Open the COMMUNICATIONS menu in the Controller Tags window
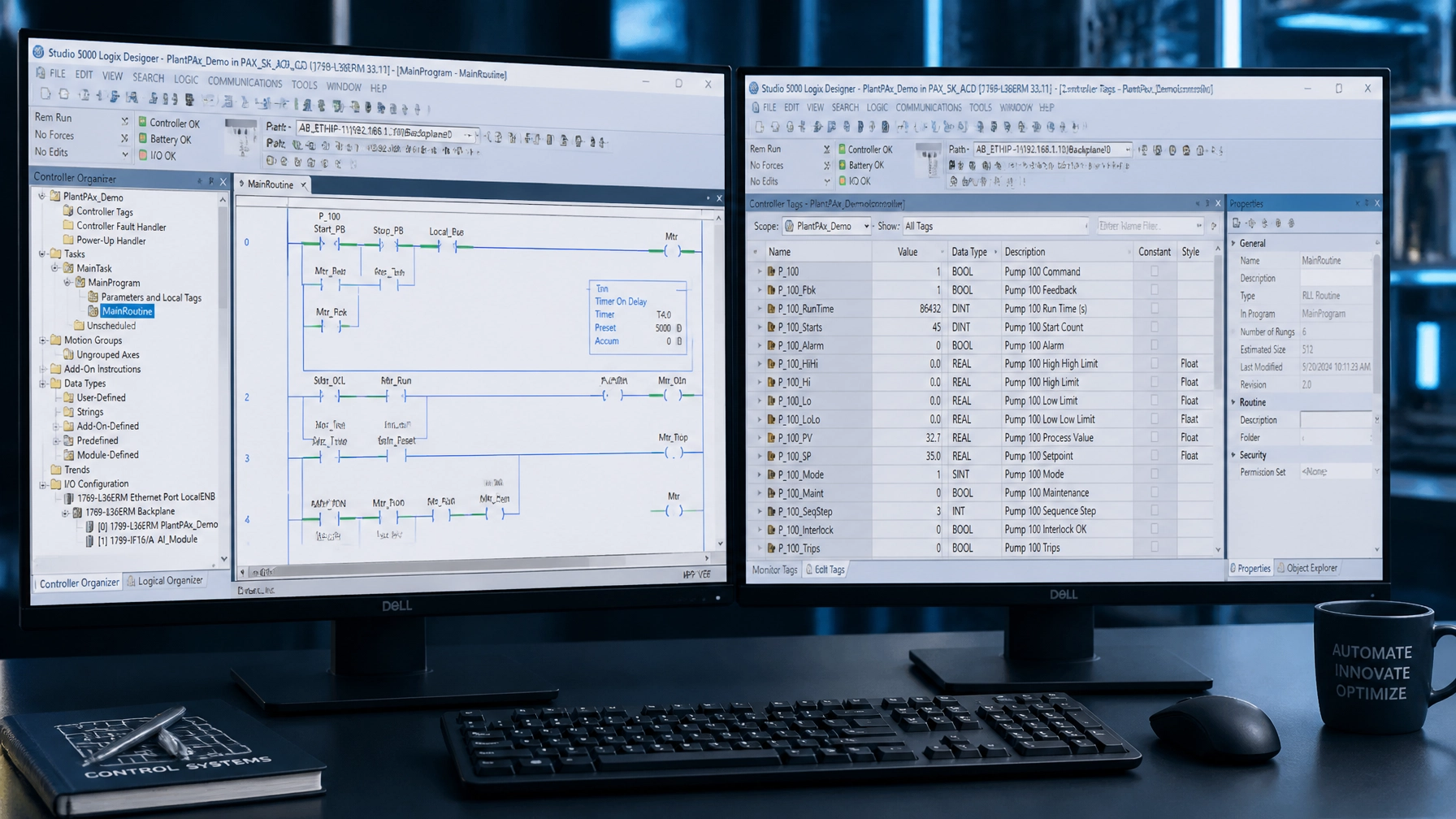The width and height of the screenshot is (1456, 819). tap(929, 107)
